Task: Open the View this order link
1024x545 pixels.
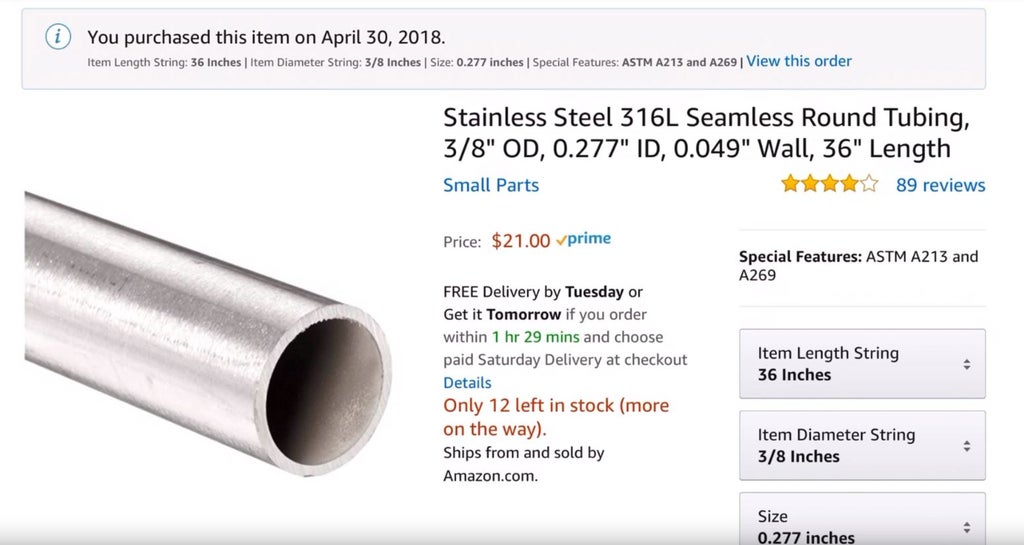Action: (x=799, y=61)
